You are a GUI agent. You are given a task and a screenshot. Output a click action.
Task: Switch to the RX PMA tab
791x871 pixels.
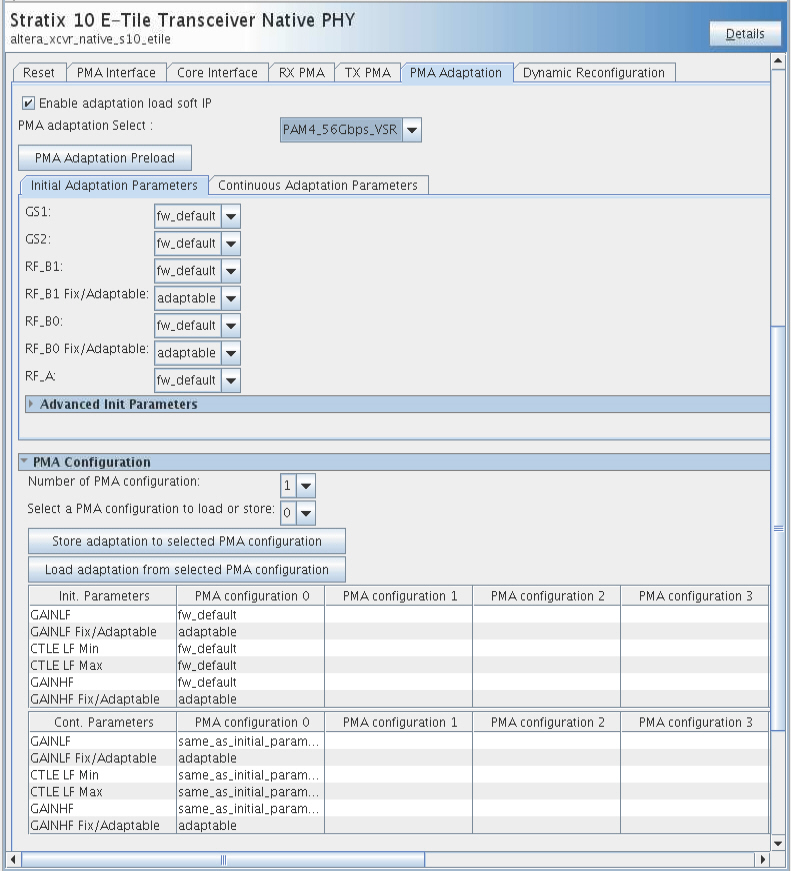point(302,73)
